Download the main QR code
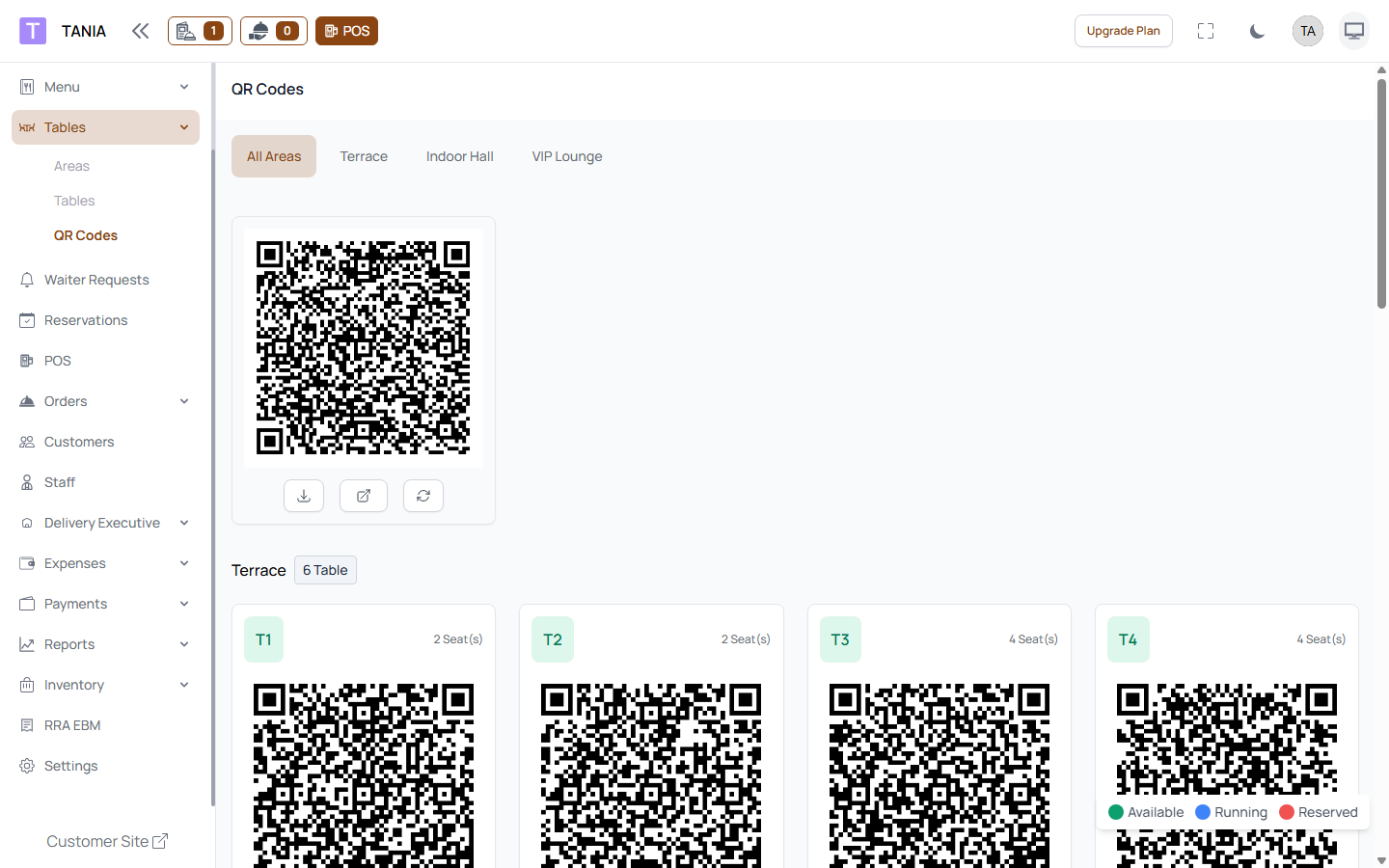The width and height of the screenshot is (1389, 868). (x=304, y=496)
